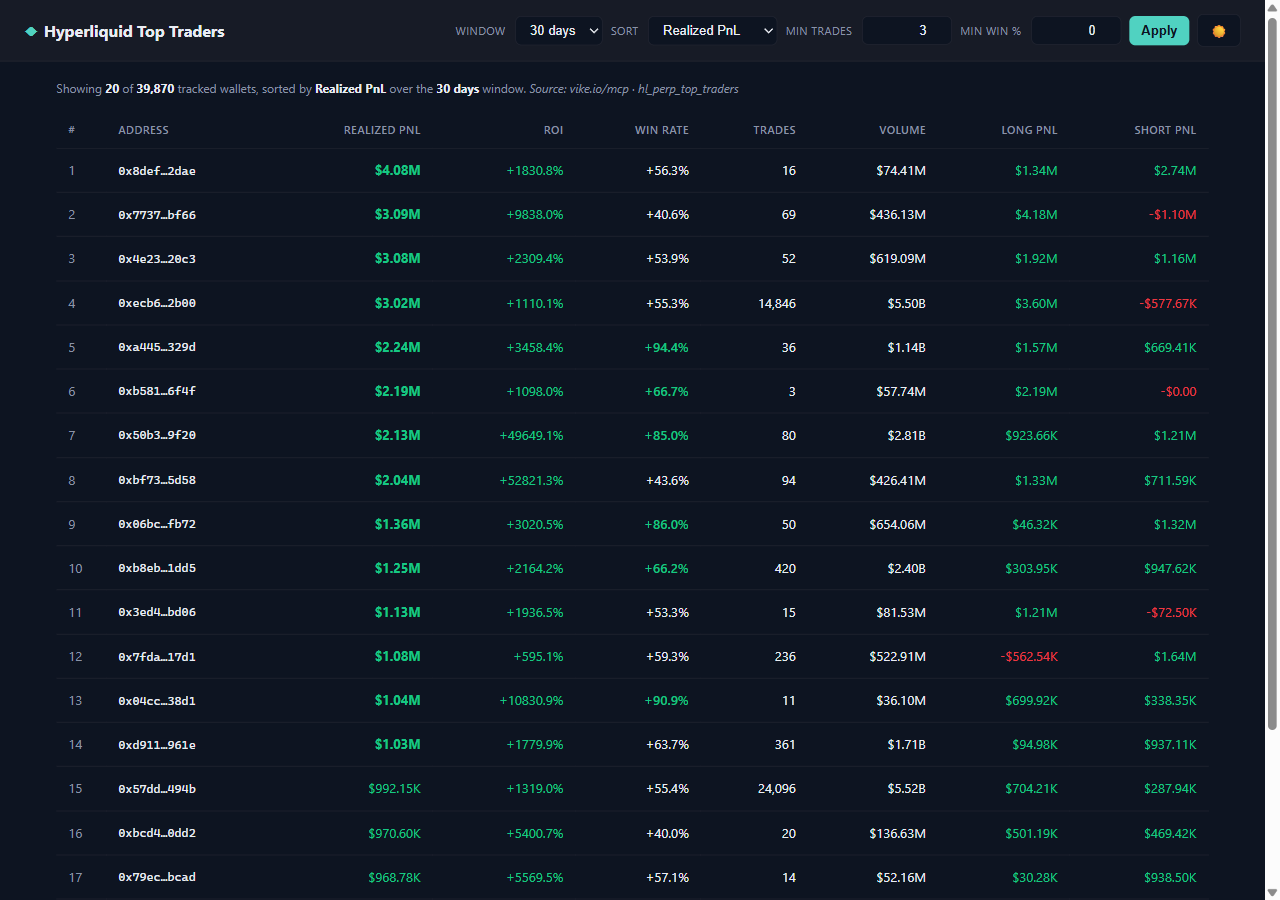Click the Address column header
The height and width of the screenshot is (900, 1280).
coord(143,130)
